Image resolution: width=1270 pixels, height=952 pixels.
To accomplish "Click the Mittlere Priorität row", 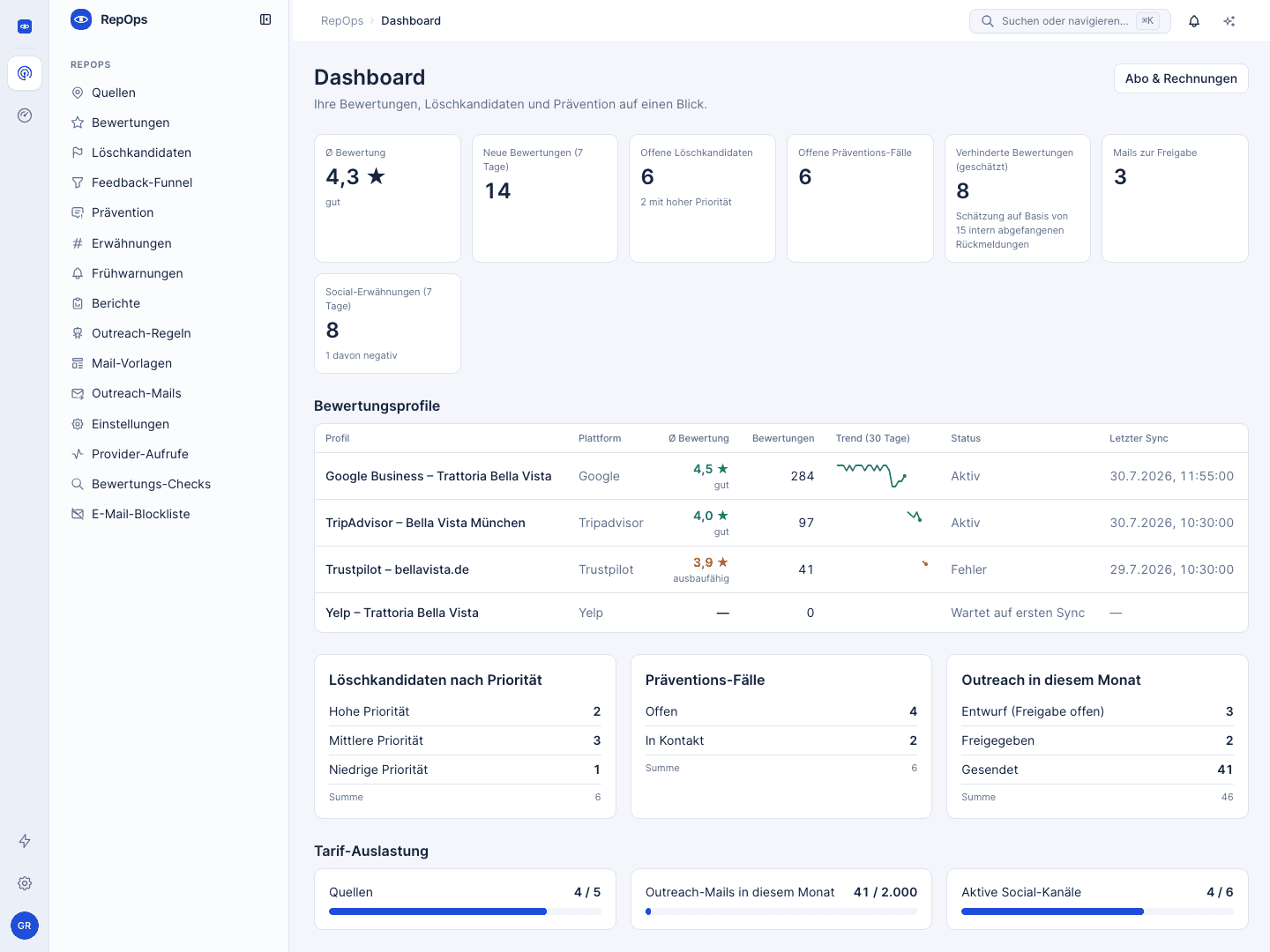I will tap(465, 740).
